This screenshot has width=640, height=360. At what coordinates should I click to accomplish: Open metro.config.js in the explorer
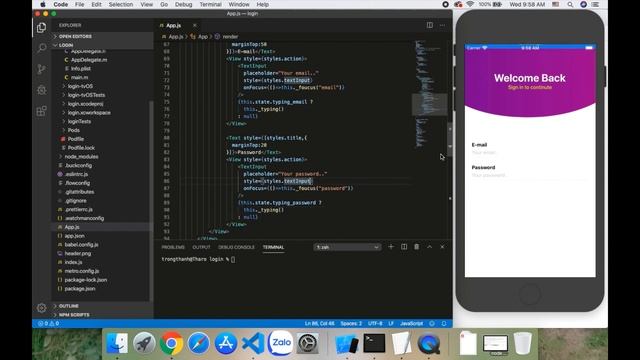(82, 271)
